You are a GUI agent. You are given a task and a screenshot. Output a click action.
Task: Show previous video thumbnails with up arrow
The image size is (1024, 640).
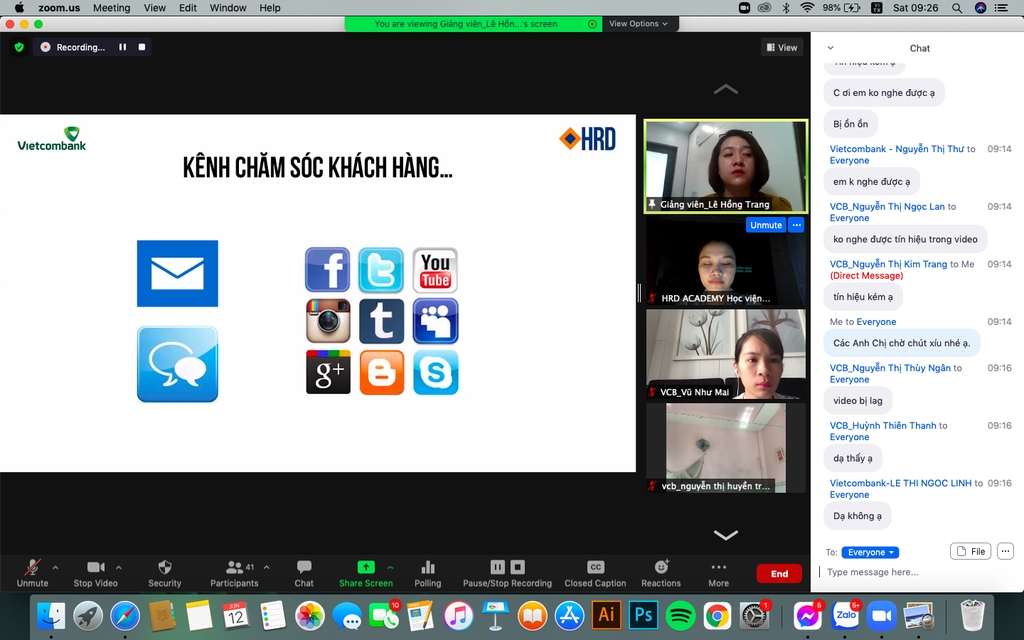tap(726, 89)
